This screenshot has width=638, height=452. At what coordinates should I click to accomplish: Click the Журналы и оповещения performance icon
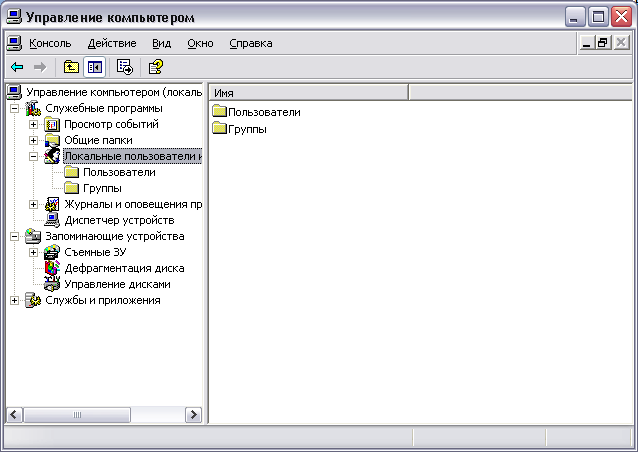(x=52, y=204)
